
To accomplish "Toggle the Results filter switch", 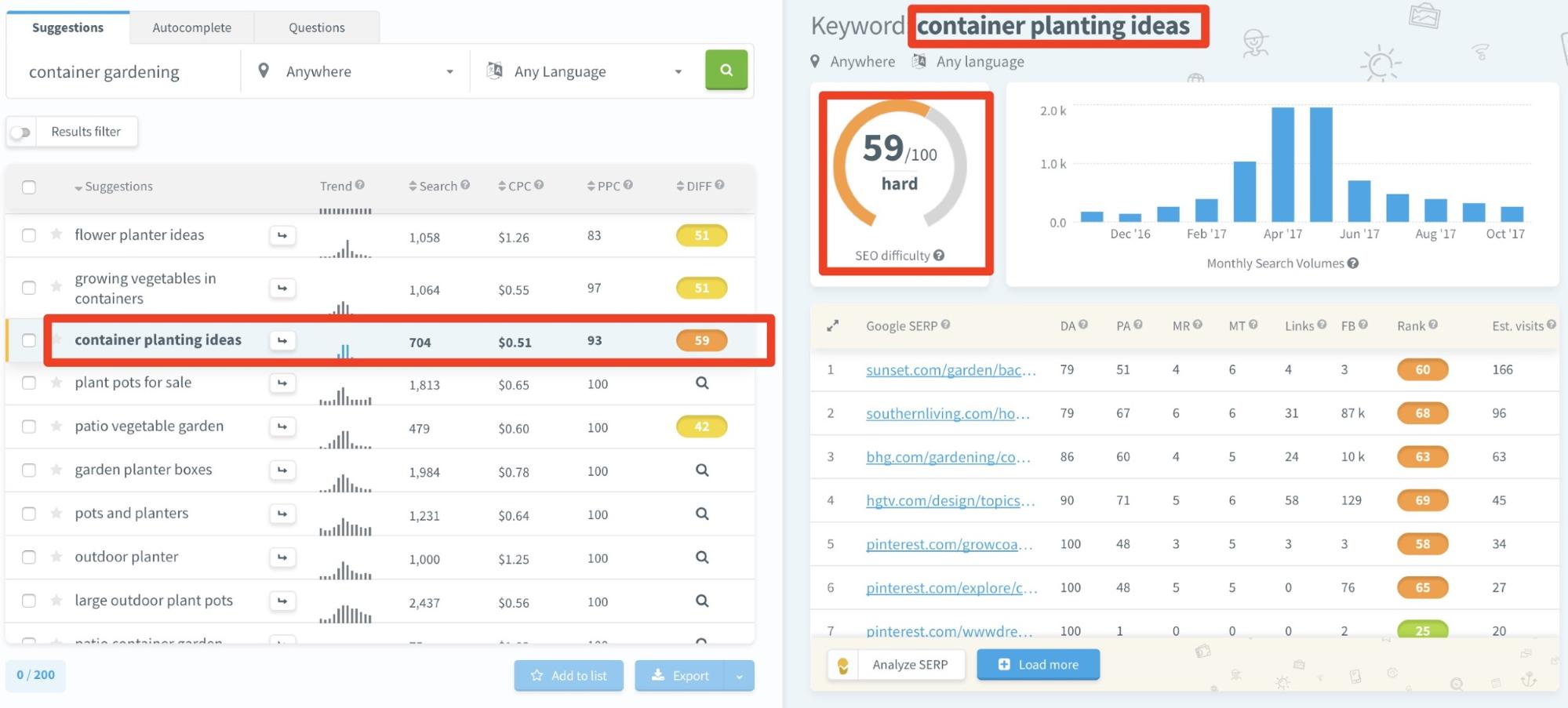I will pos(21,133).
